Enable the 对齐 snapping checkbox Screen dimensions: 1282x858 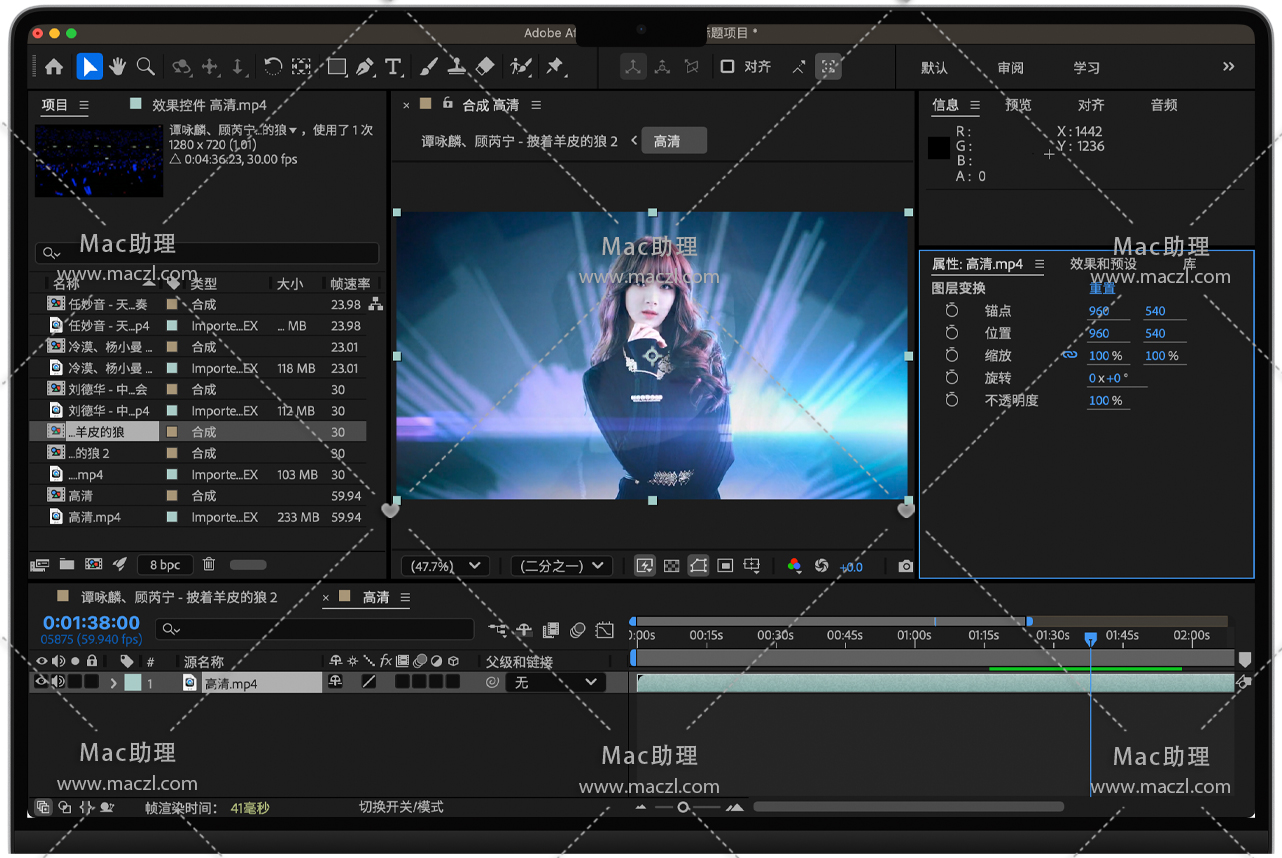727,67
